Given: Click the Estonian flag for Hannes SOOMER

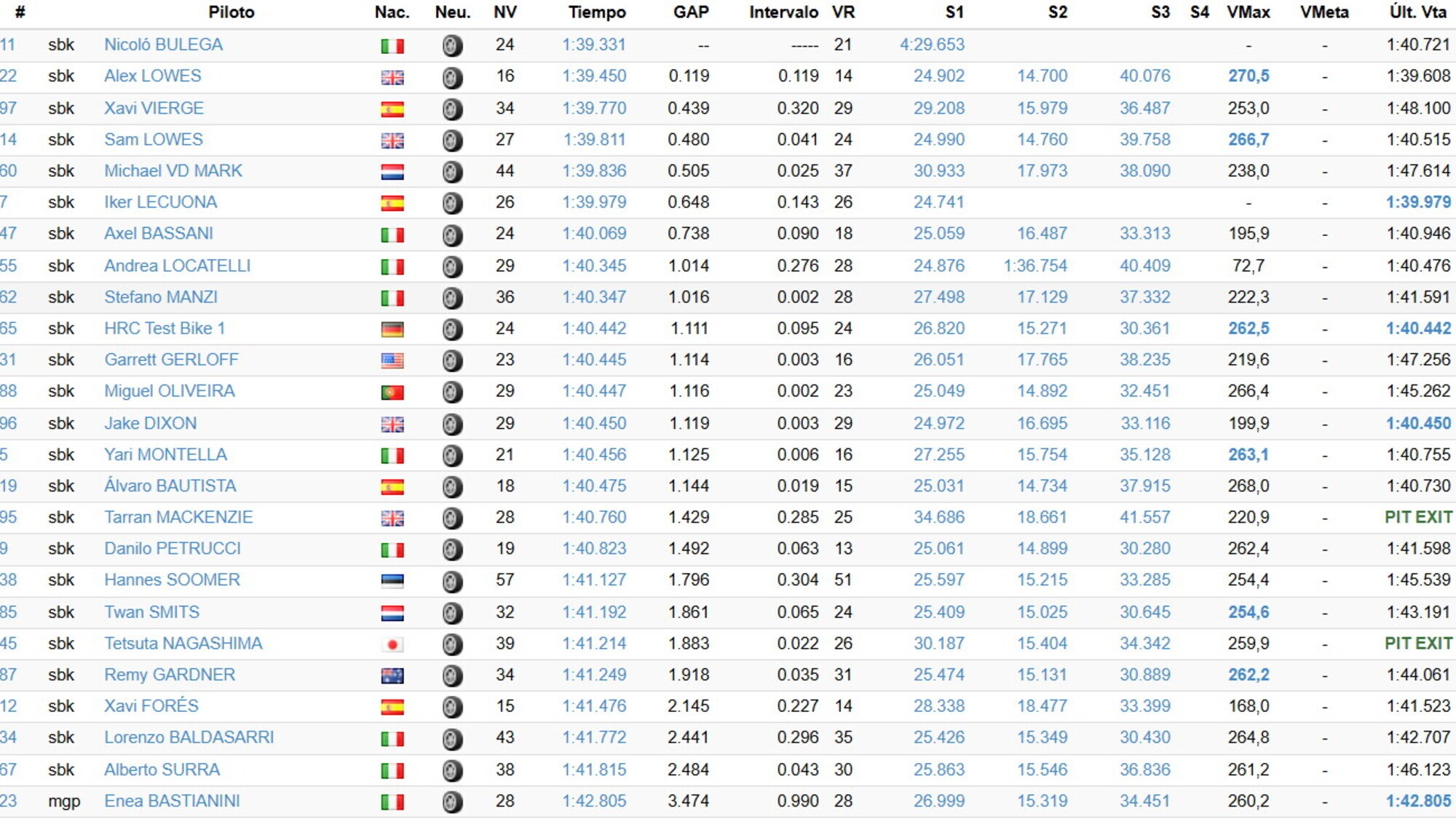Looking at the screenshot, I should coord(392,581).
